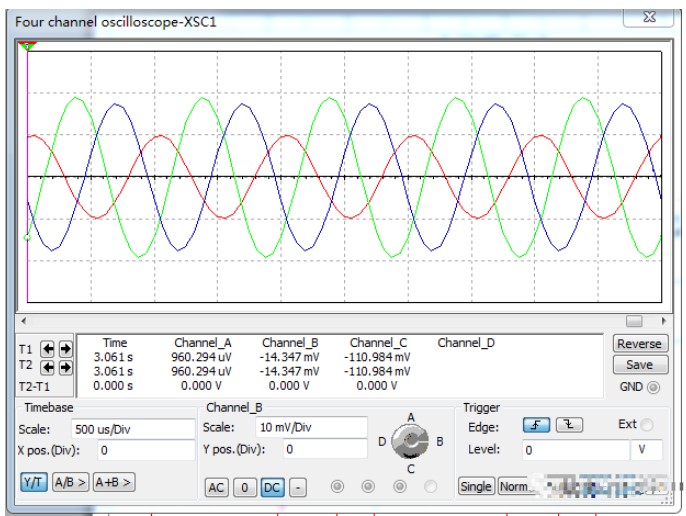
Task: Click knob label D
Action: click(382, 442)
